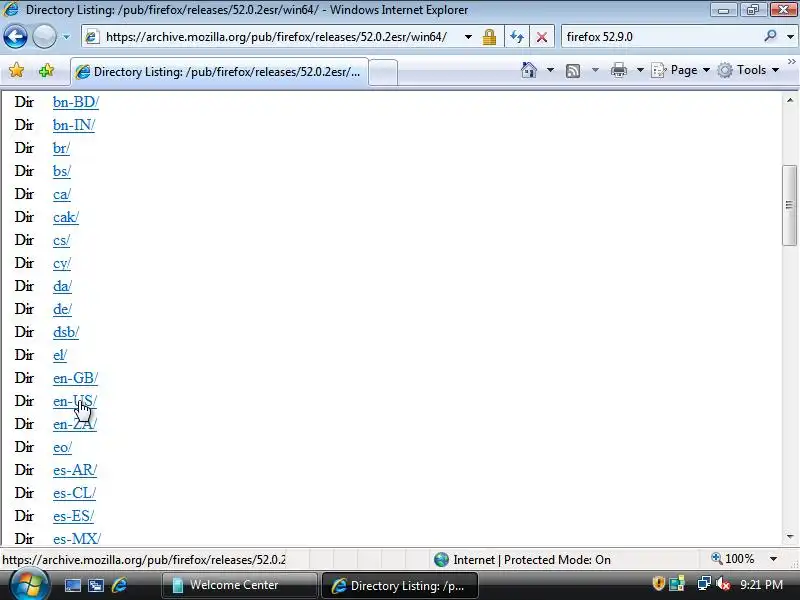Open the ca/ directory link
Viewport: 800px width, 600px height.
[61, 194]
